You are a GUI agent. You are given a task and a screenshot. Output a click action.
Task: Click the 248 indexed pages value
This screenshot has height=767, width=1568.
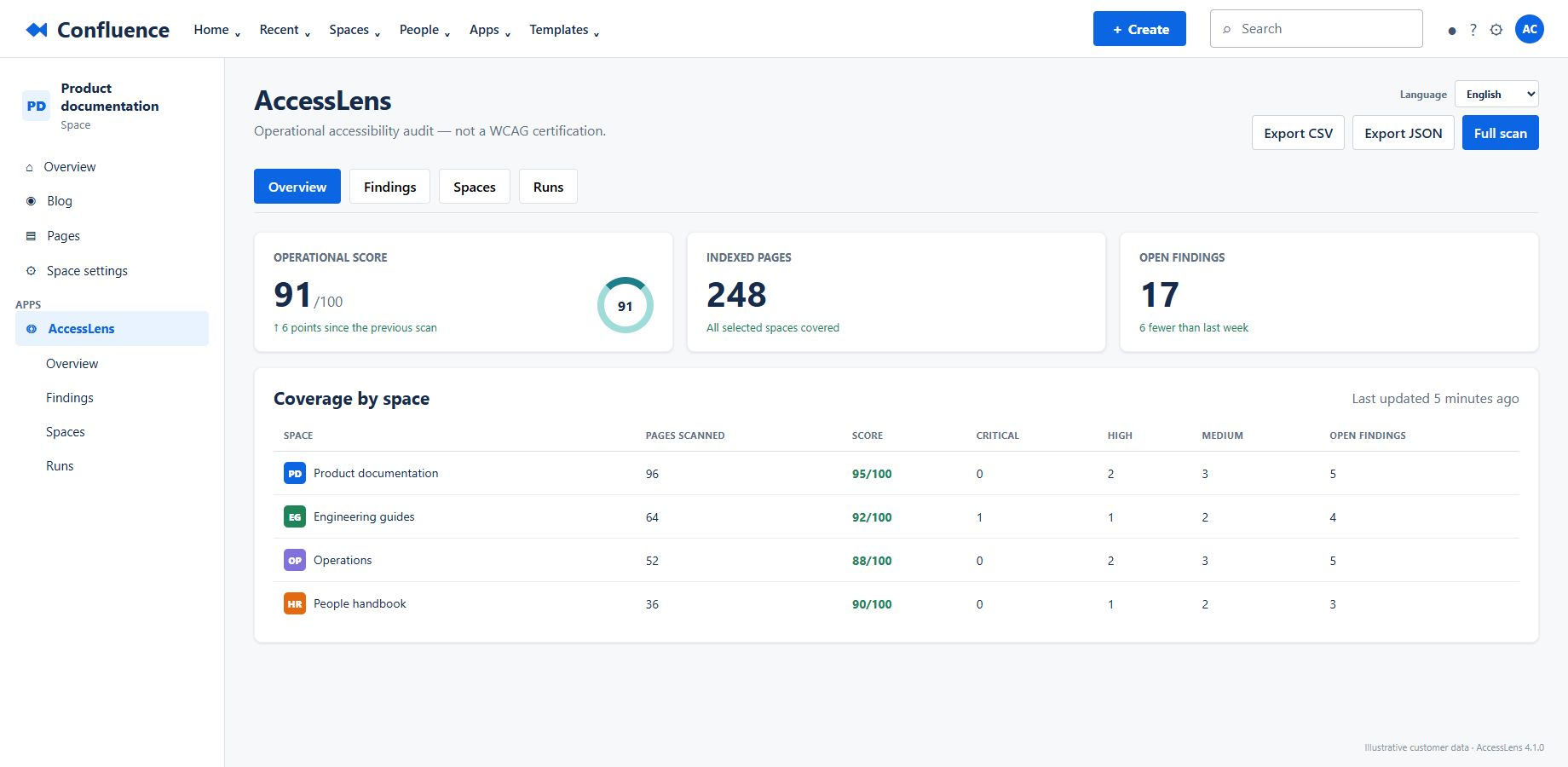click(x=736, y=295)
